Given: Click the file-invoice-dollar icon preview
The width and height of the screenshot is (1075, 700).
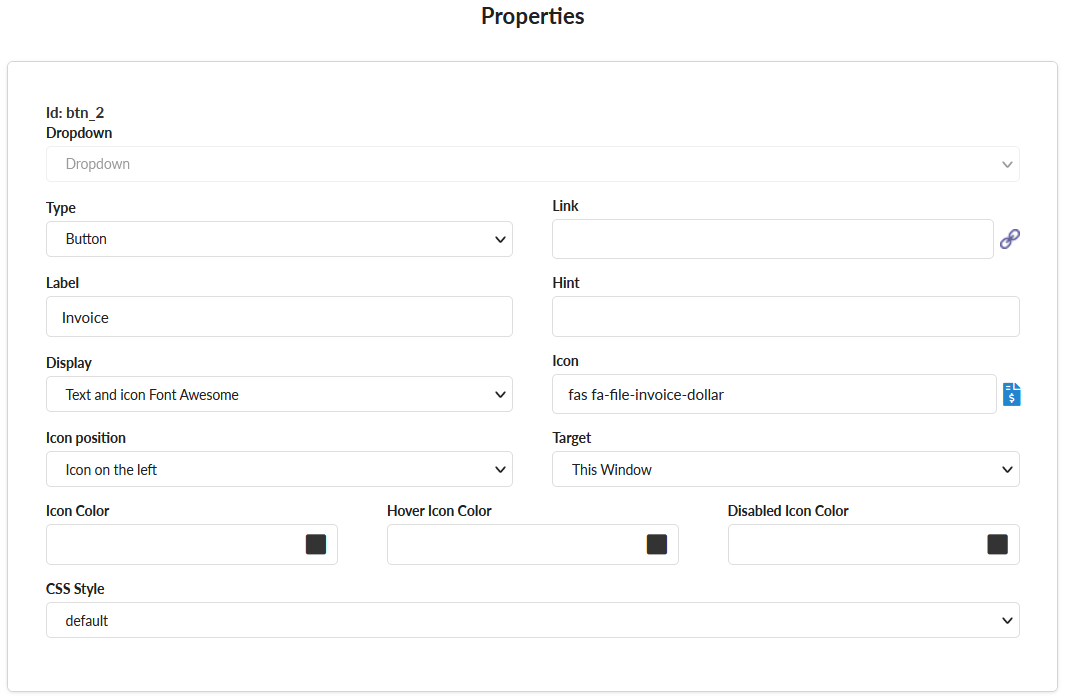Looking at the screenshot, I should (1011, 394).
